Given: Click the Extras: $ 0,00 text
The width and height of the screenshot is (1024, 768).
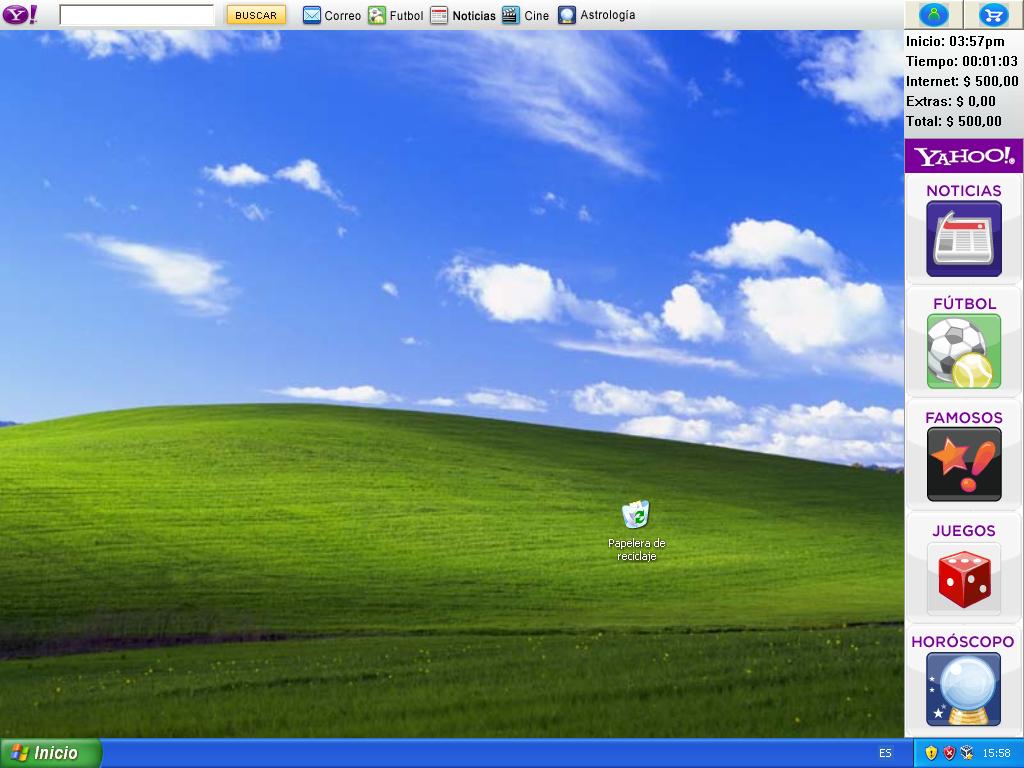Looking at the screenshot, I should point(950,101).
